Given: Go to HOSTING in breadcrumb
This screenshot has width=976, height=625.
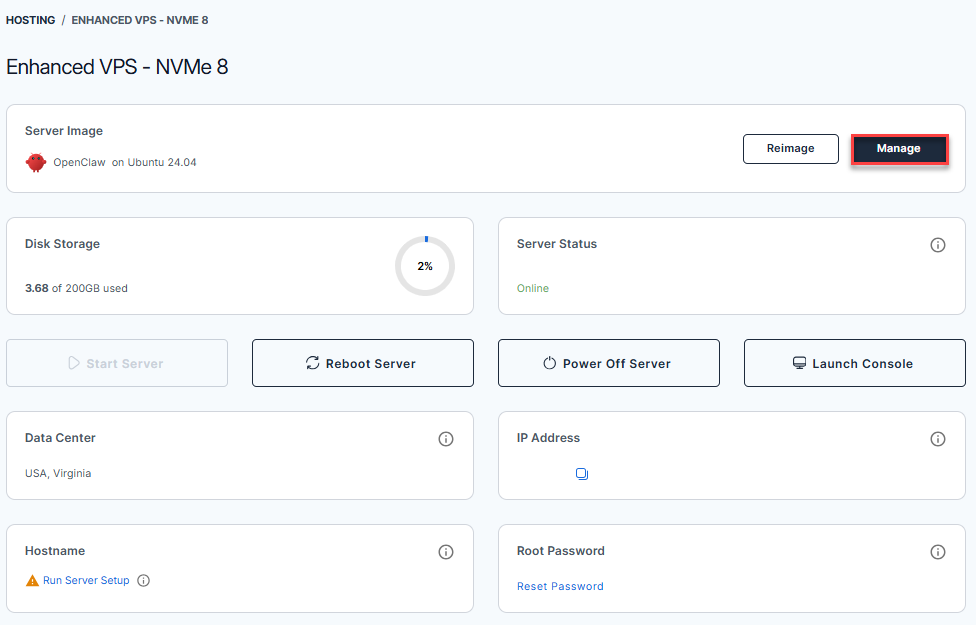Looking at the screenshot, I should click(30, 20).
